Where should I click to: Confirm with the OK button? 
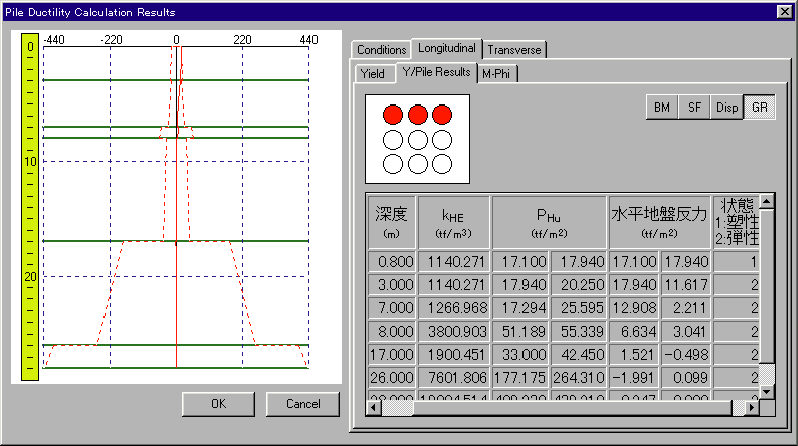click(218, 404)
